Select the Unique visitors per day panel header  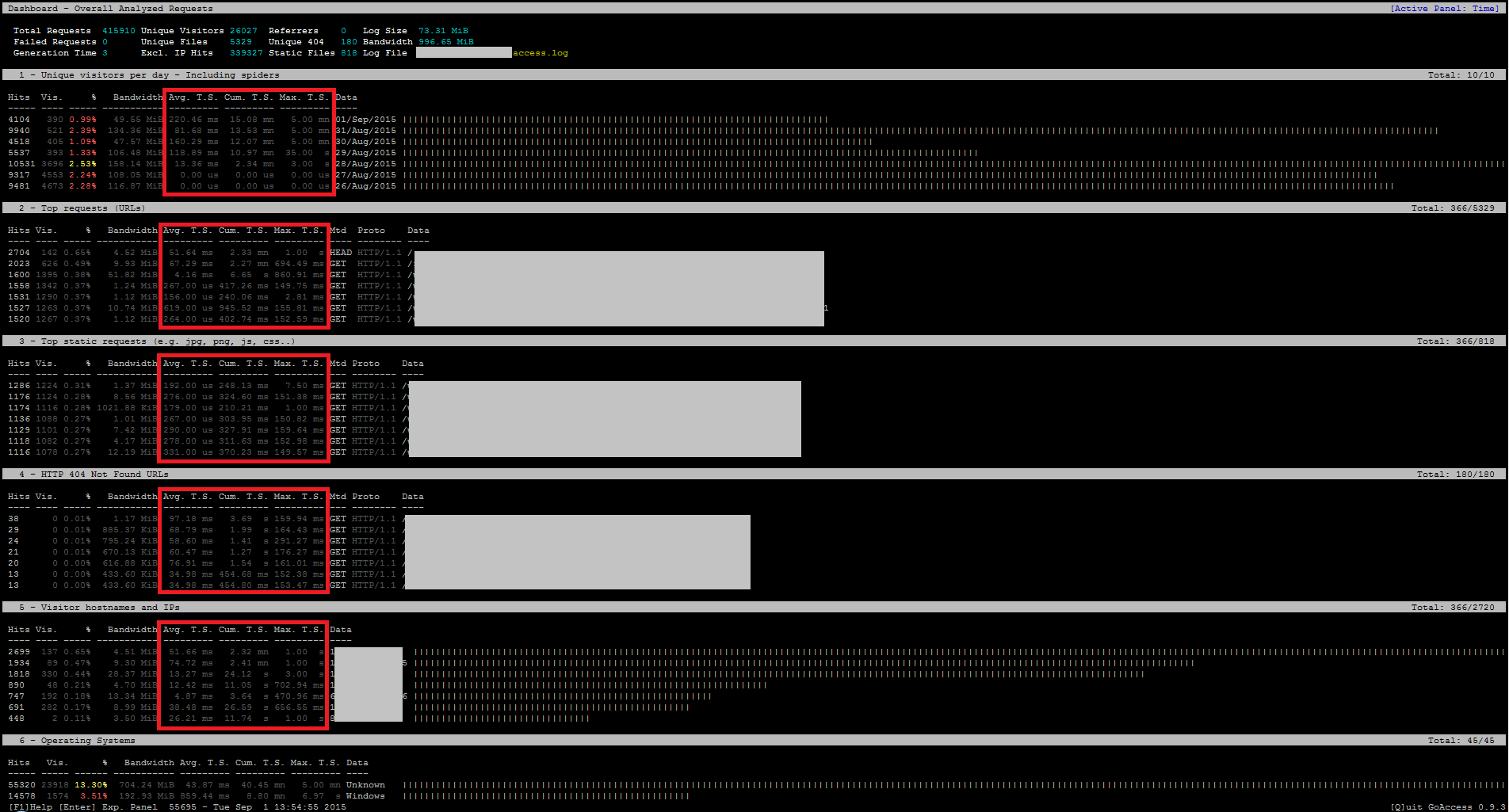point(754,75)
